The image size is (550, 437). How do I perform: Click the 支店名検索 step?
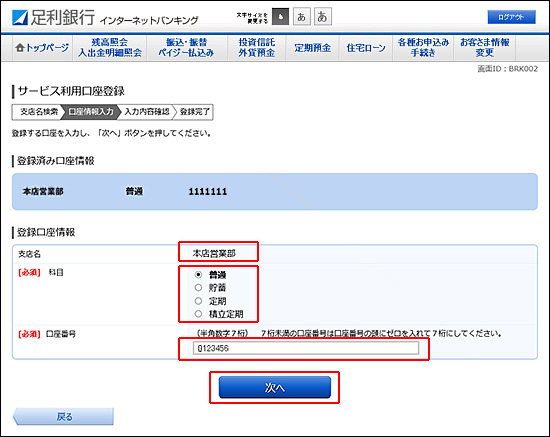[x=38, y=112]
